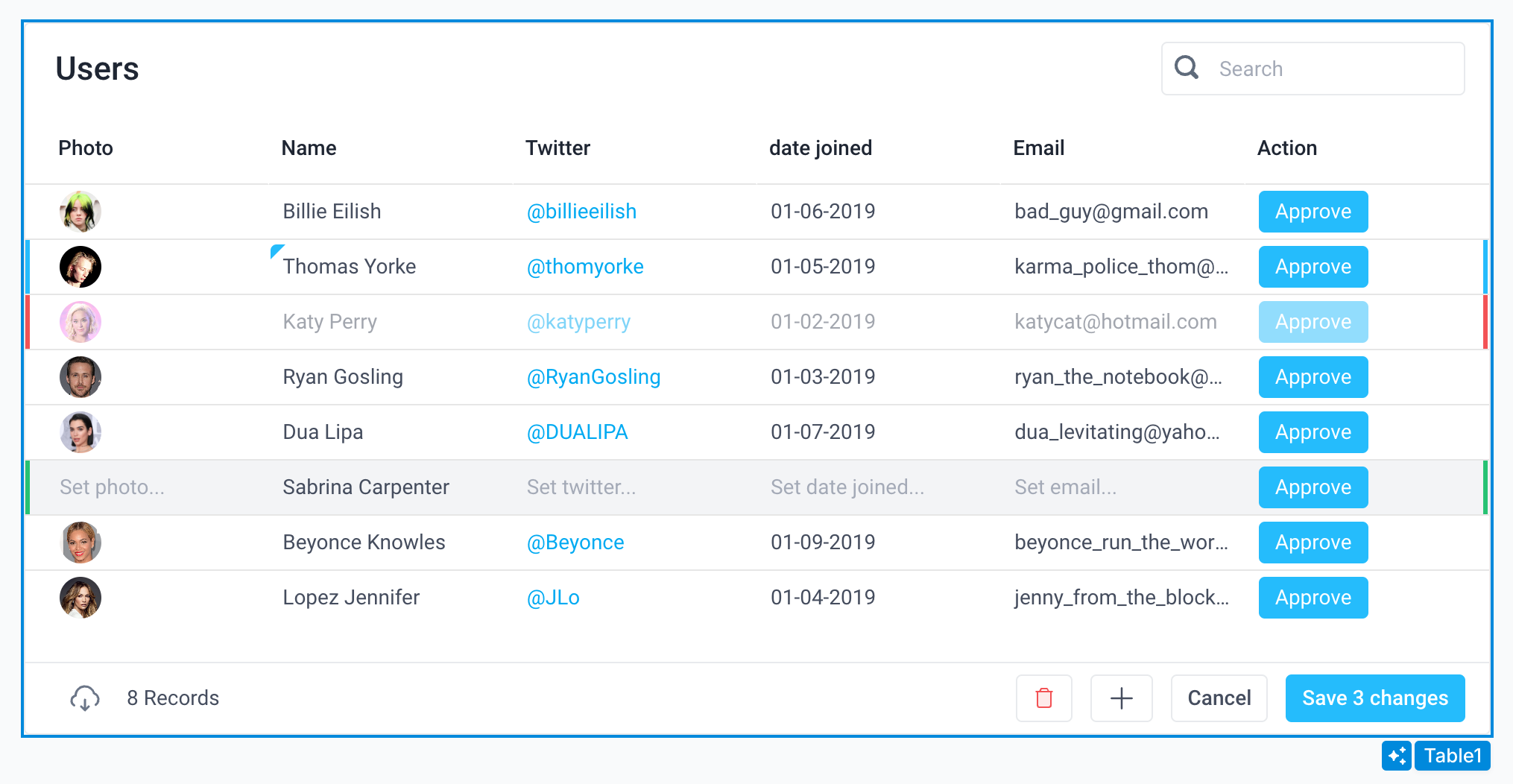Open the @DUALIPA Twitter link
The width and height of the screenshot is (1513, 784).
577,432
